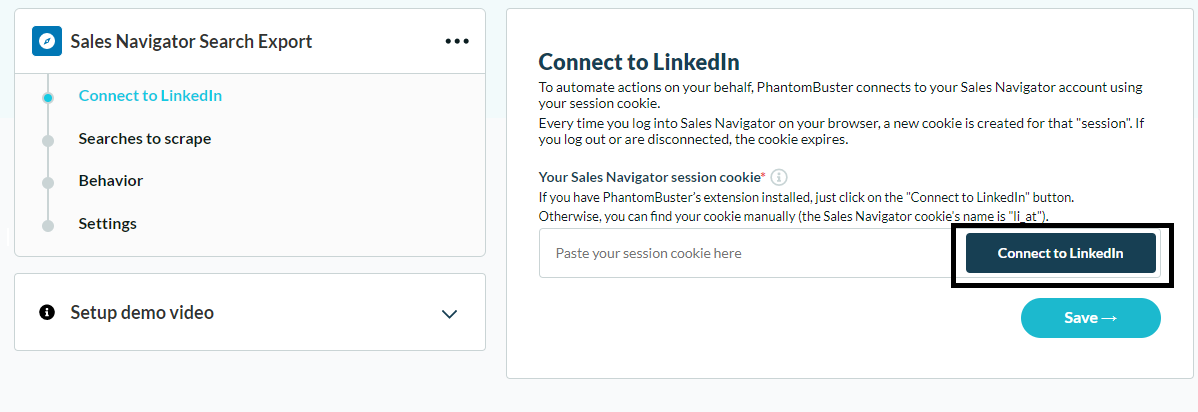Viewport: 1198px width, 412px height.
Task: Click the step dot beside Searches to scrape
Action: pyautogui.click(x=48, y=141)
